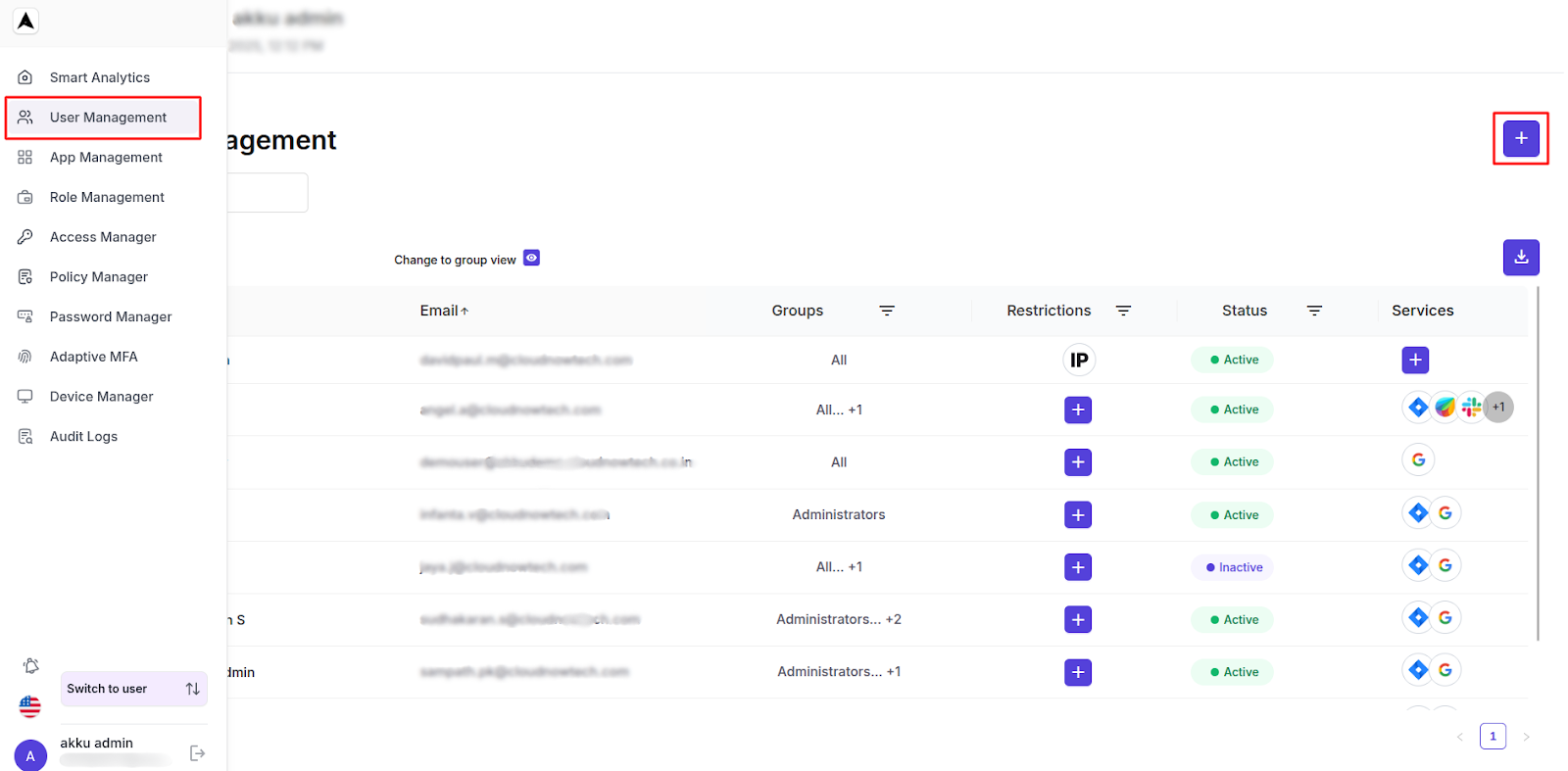Screen dimensions: 1568x771
Task: Add restriction in the Google-only service row
Action: [x=1078, y=462]
